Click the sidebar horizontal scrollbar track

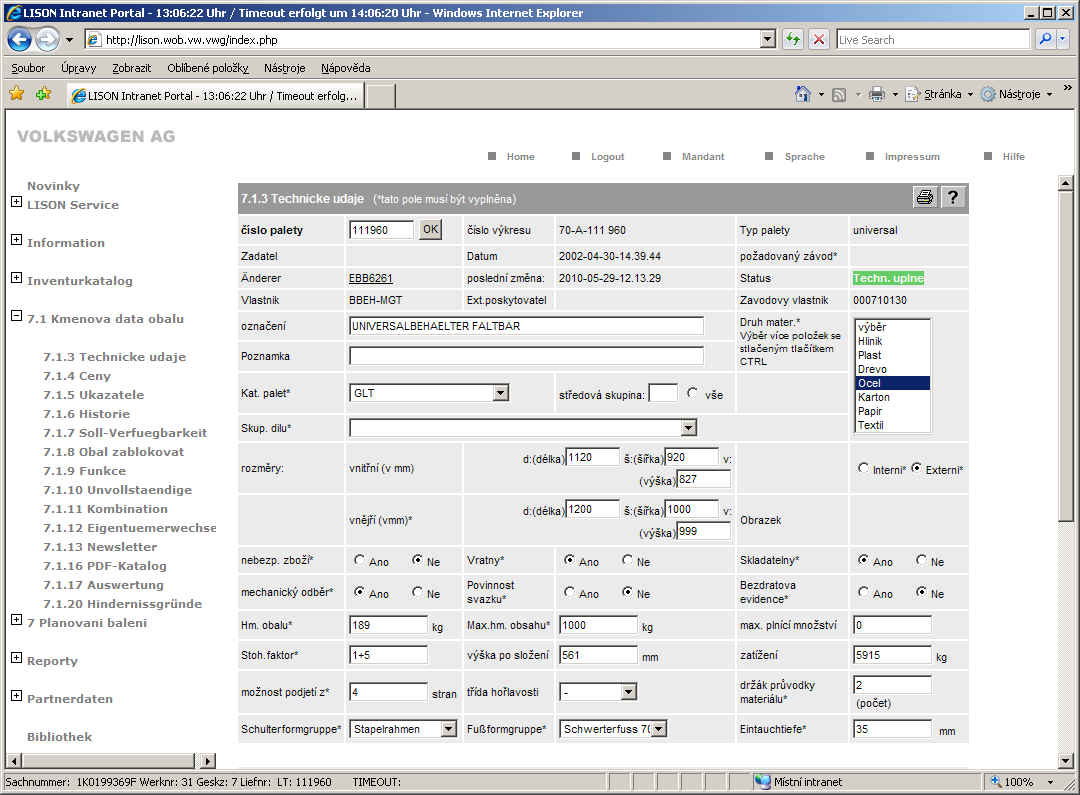pos(108,761)
